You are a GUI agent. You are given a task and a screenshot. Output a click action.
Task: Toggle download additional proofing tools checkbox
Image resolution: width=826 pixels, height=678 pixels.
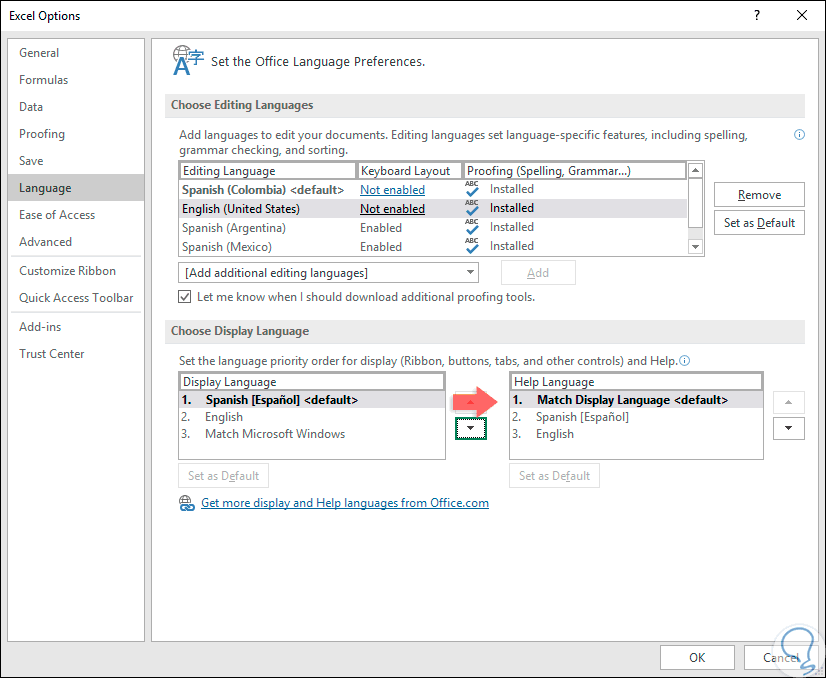tap(184, 297)
